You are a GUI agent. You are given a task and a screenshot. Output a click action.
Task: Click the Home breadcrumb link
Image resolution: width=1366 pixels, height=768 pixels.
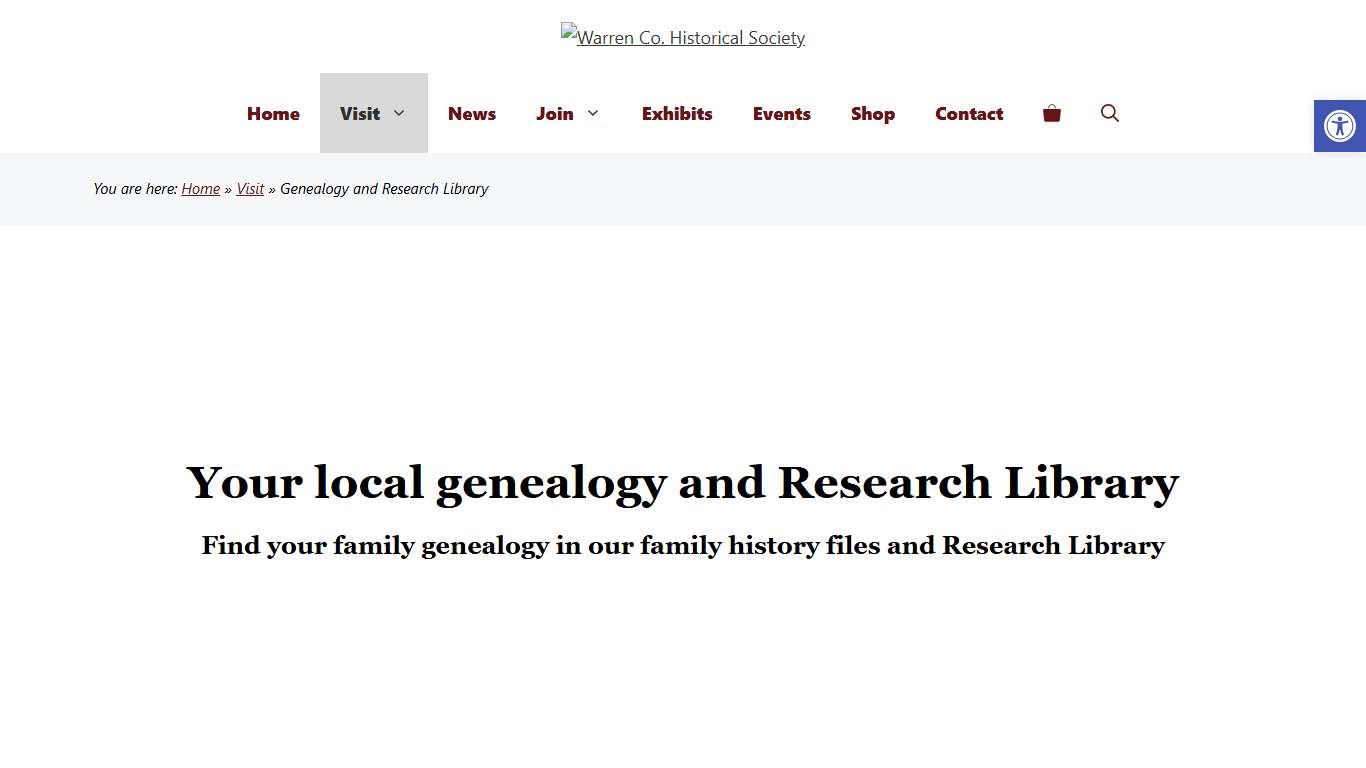(x=200, y=189)
